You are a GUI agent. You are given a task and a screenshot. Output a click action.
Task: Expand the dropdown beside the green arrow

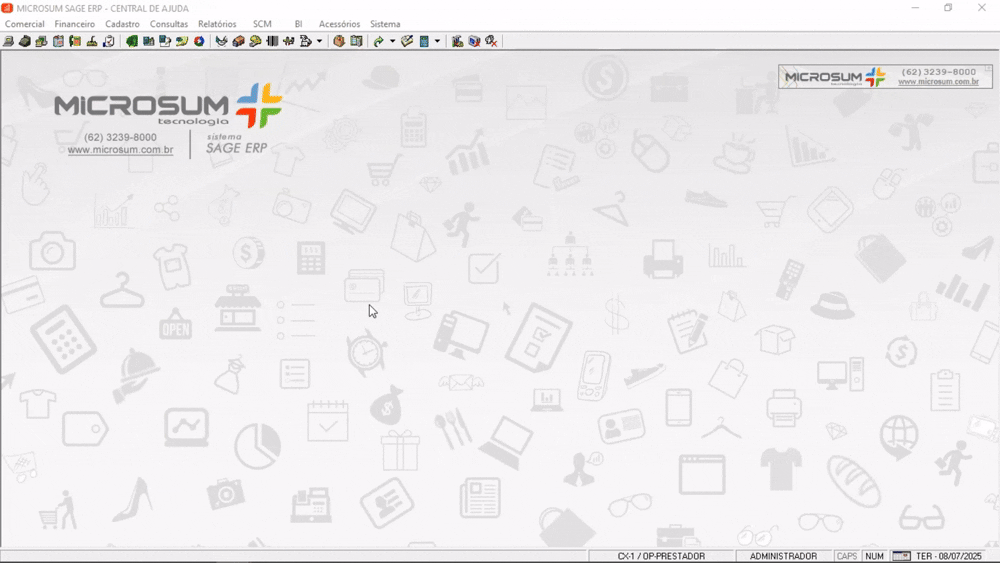click(392, 41)
